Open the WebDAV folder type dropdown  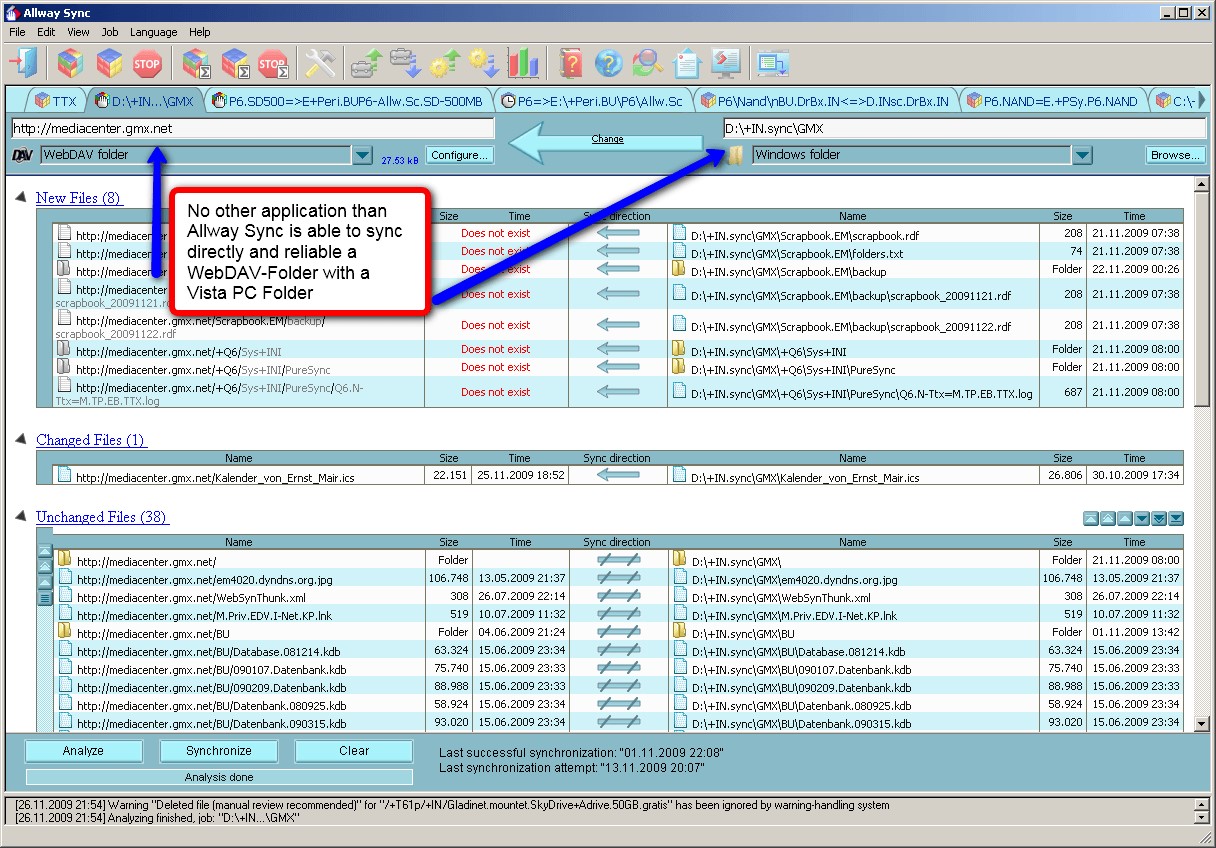coord(362,155)
